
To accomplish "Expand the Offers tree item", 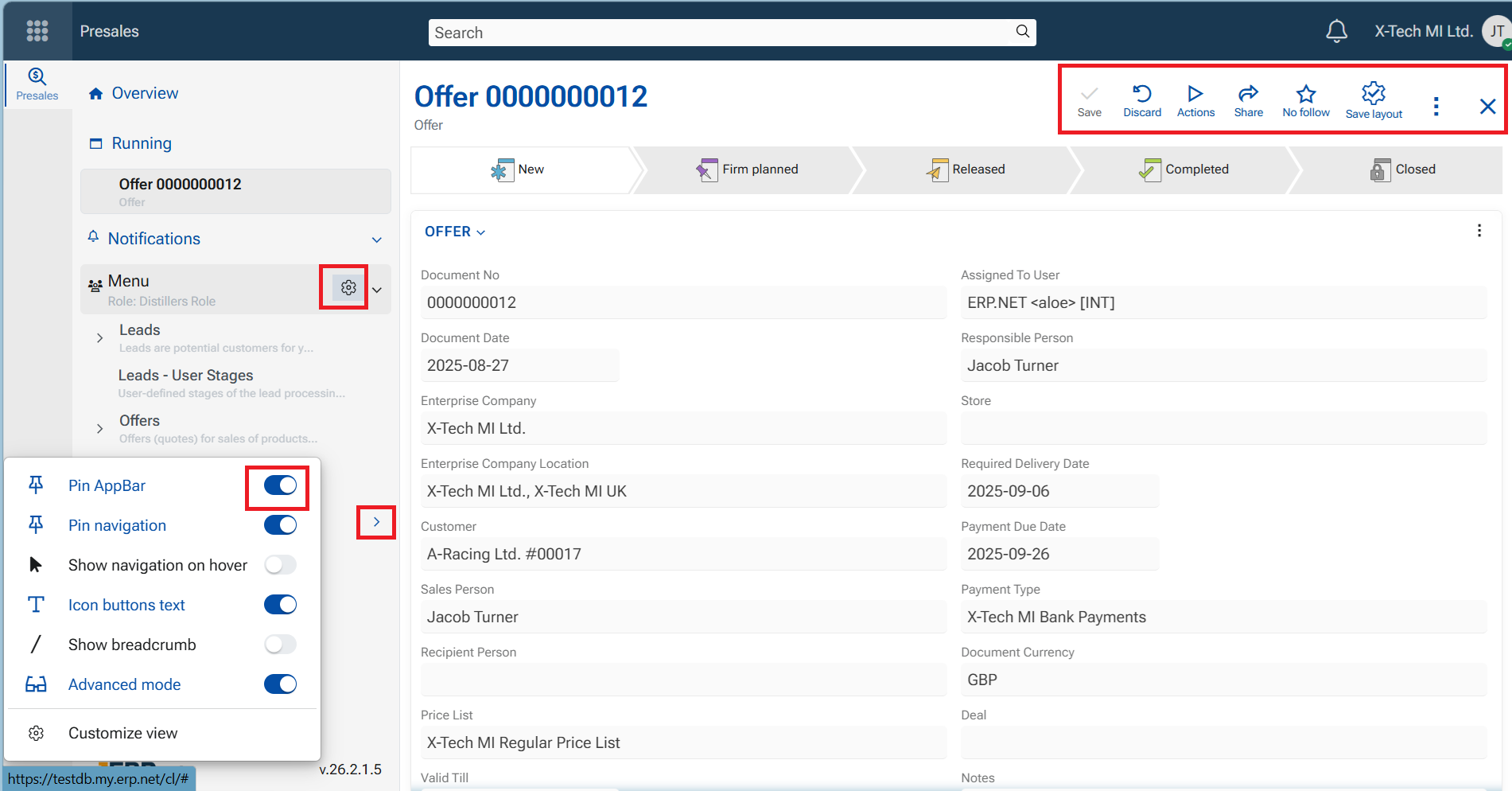I will coord(99,428).
